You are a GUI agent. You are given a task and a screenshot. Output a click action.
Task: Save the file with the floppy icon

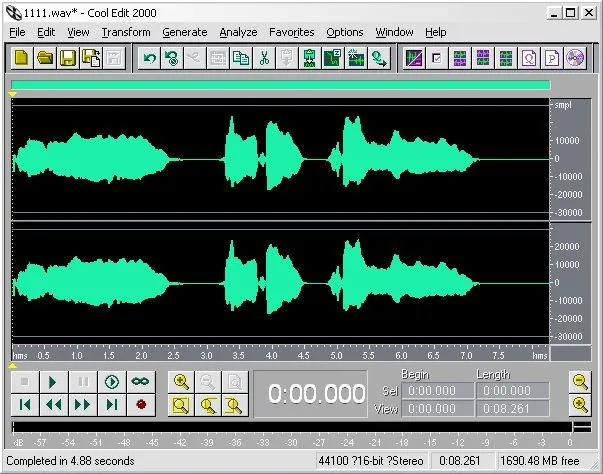(68, 58)
